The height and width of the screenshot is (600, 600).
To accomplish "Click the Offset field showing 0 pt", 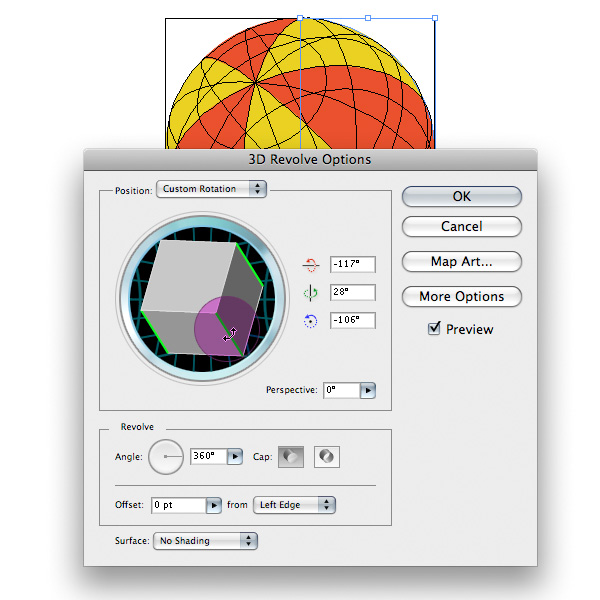I will pyautogui.click(x=179, y=505).
